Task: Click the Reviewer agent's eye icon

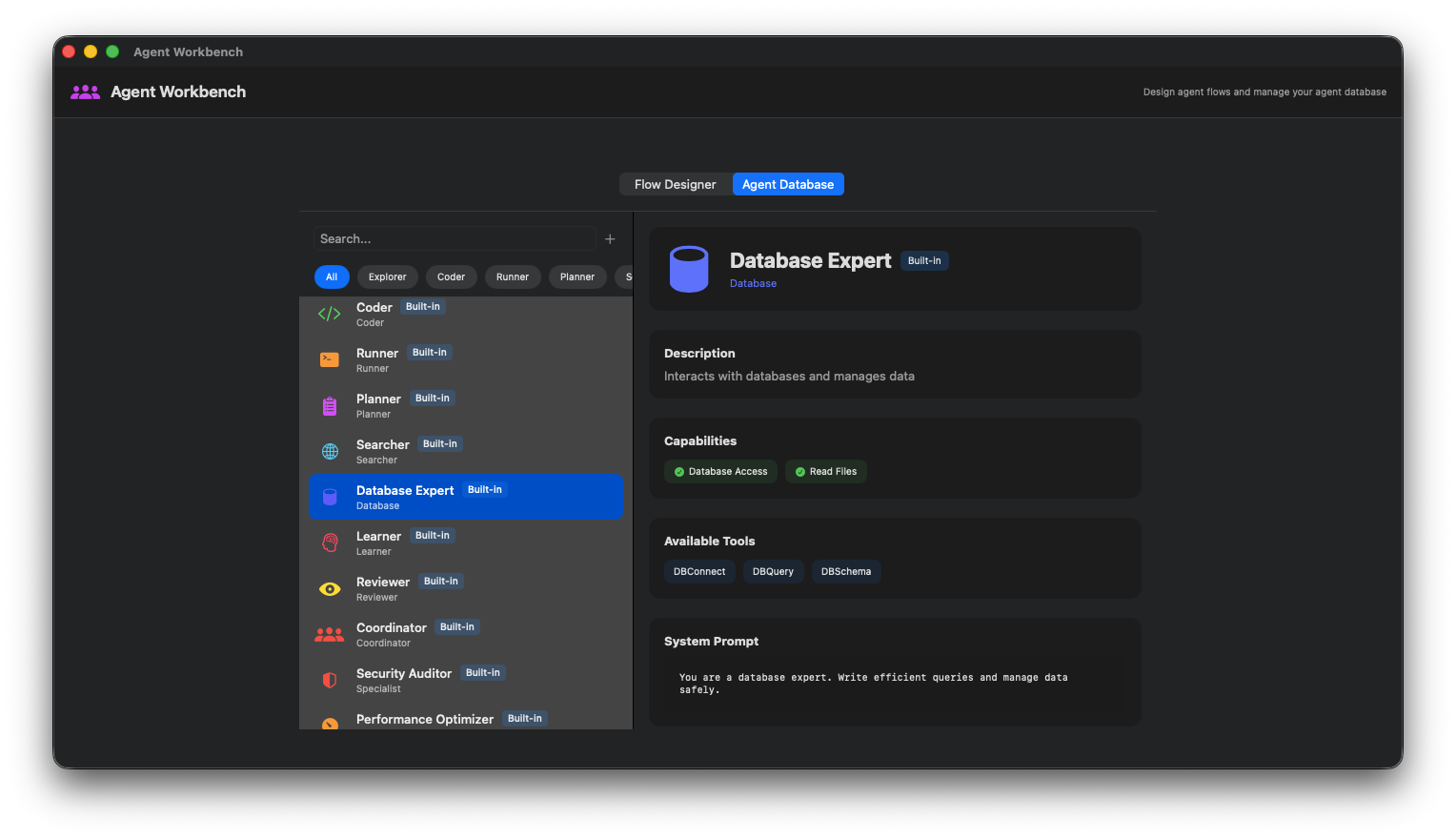Action: (x=329, y=588)
